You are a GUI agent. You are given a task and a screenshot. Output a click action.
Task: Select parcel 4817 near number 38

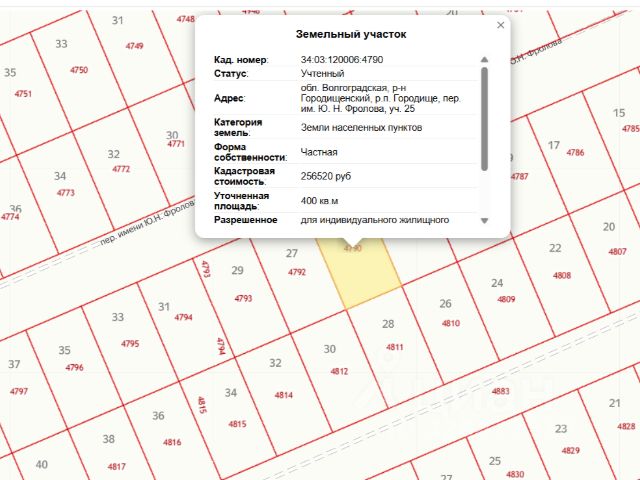(116, 467)
